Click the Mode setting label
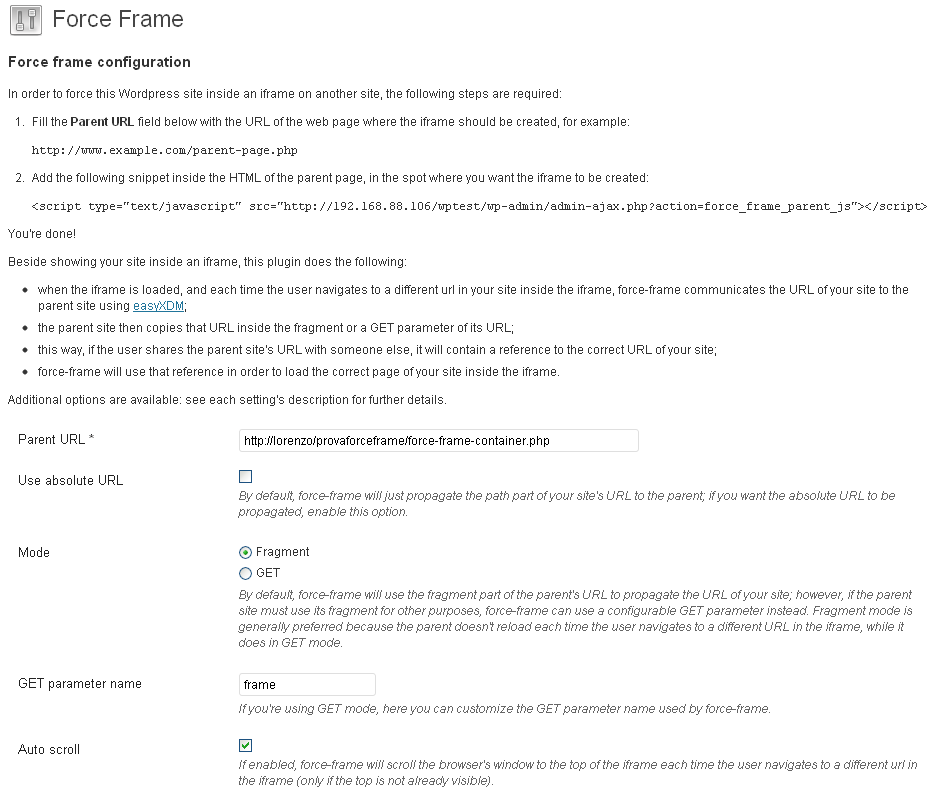Screen dimensions: 933x797 pos(34,552)
